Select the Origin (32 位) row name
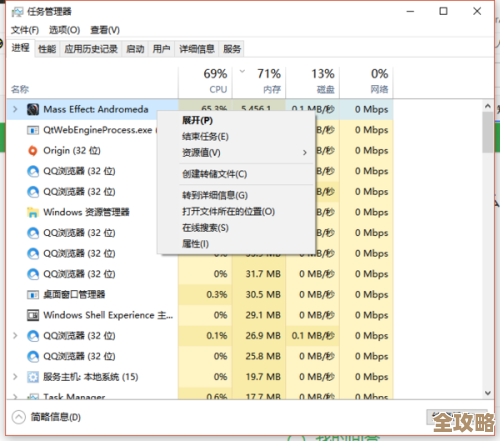The height and width of the screenshot is (441, 500). tap(72, 151)
